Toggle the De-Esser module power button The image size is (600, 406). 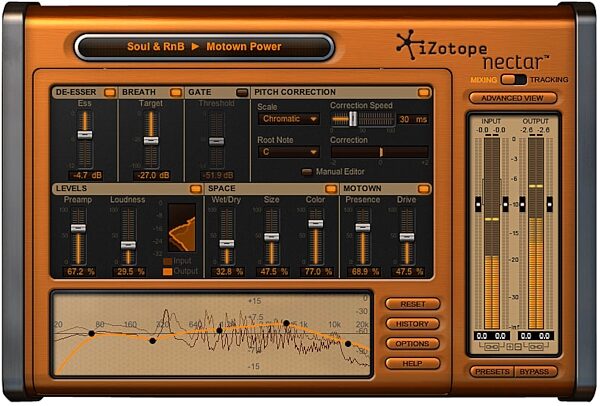(x=110, y=93)
